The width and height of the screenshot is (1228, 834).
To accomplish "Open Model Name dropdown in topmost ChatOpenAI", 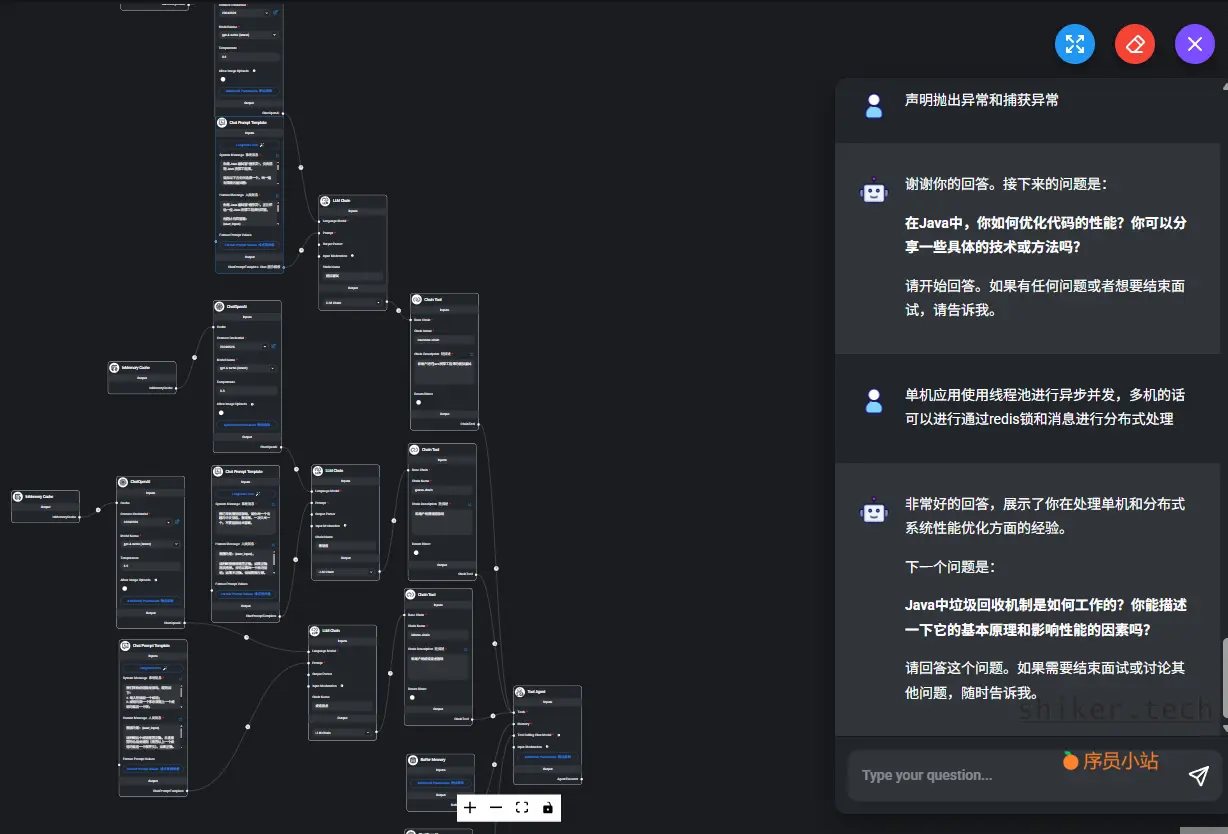I will [248, 35].
